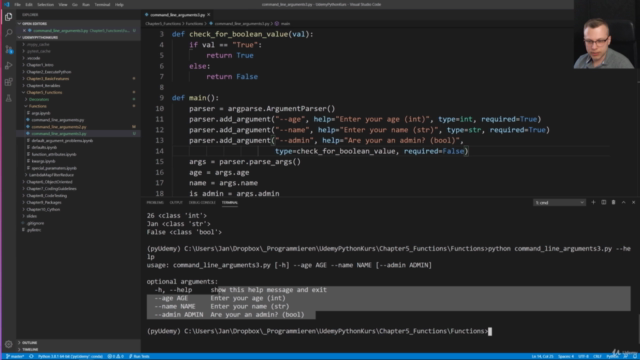
Task: Open the Explorer view in activity bar
Action: click(x=9, y=17)
